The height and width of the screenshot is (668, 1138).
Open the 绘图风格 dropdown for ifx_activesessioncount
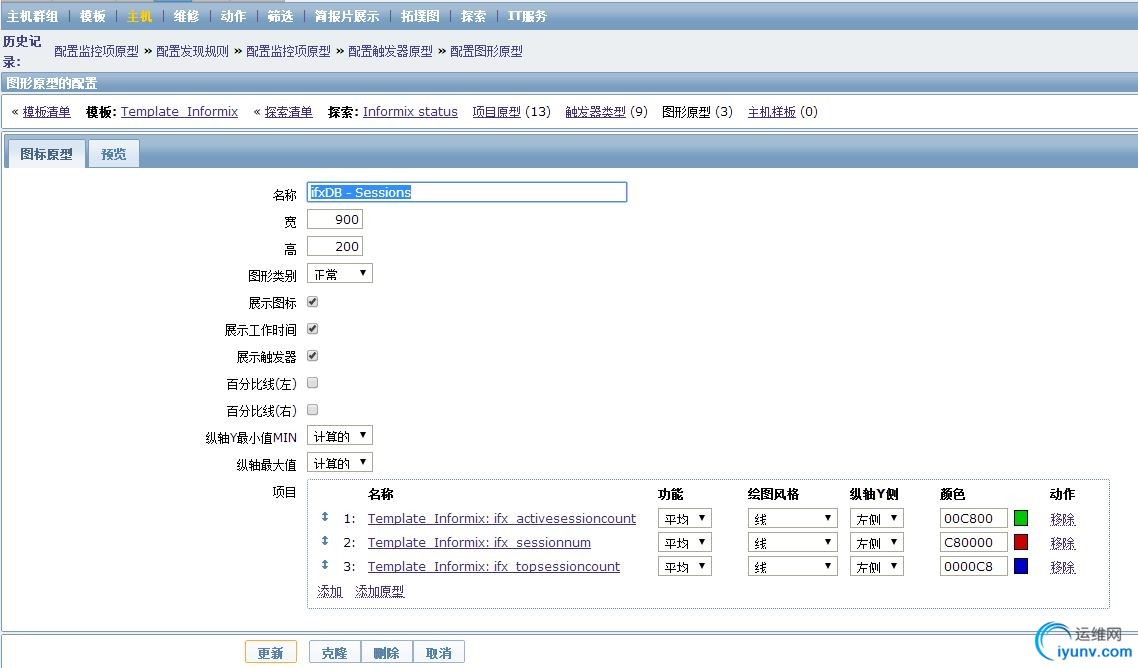tap(793, 518)
